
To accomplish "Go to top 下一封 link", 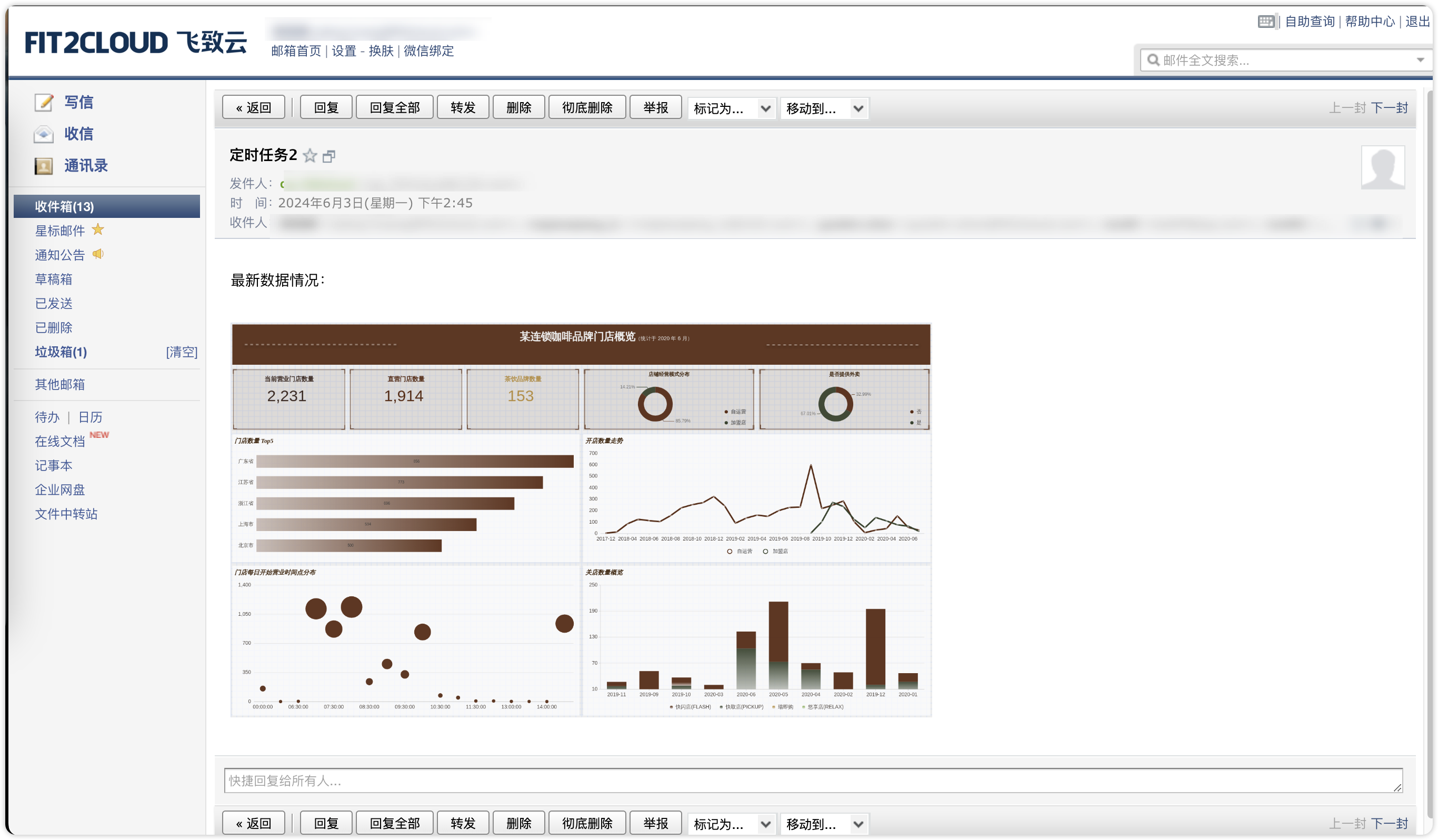I will (x=1389, y=108).
